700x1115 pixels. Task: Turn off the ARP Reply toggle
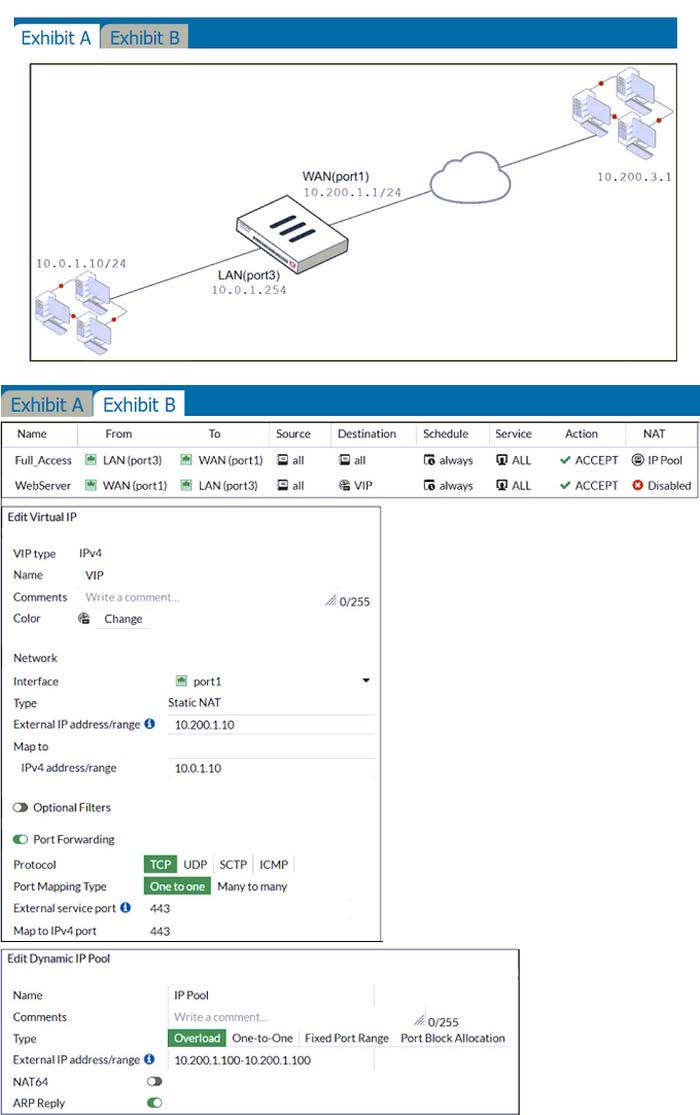(155, 1102)
